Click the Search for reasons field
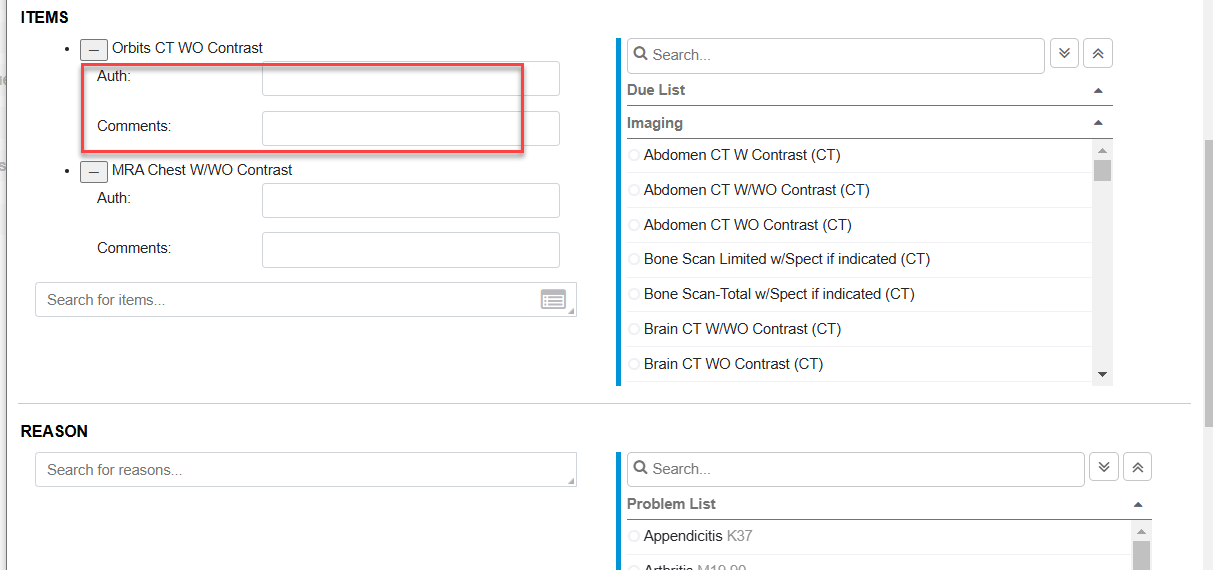 (x=305, y=470)
